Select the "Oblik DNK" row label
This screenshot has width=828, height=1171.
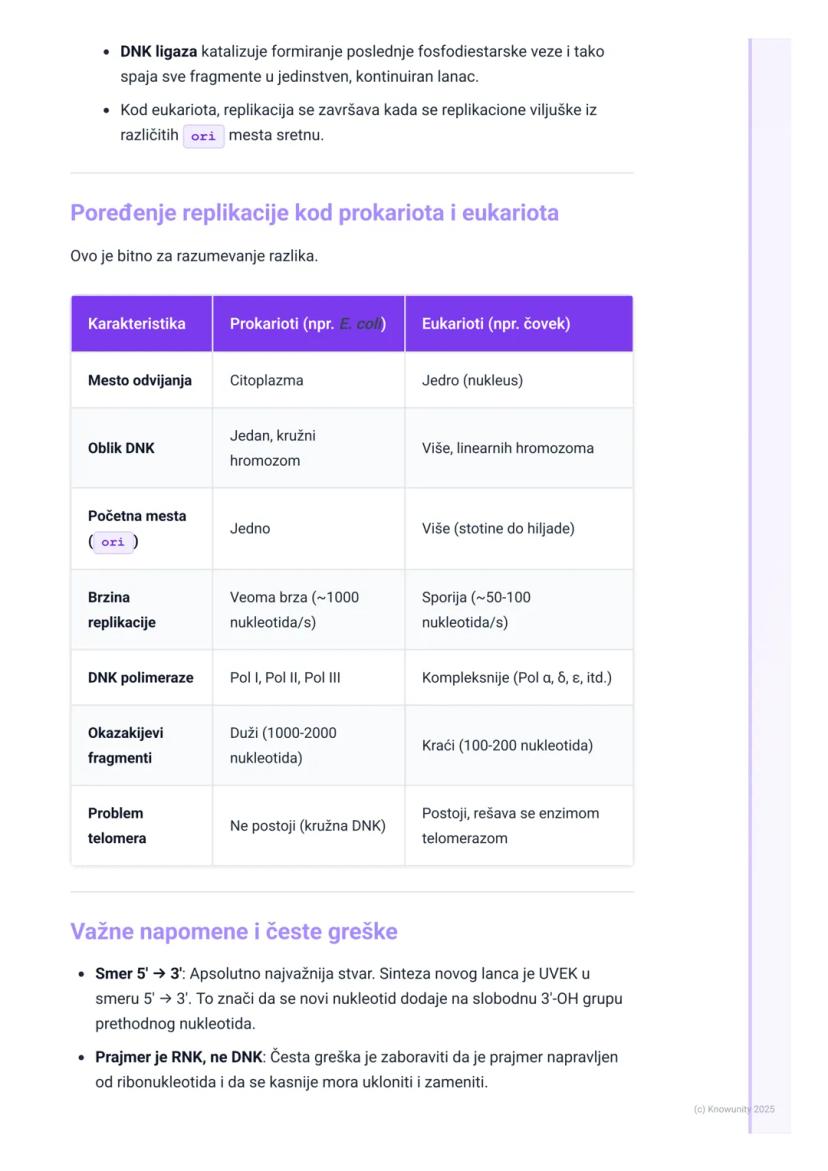pyautogui.click(x=121, y=448)
